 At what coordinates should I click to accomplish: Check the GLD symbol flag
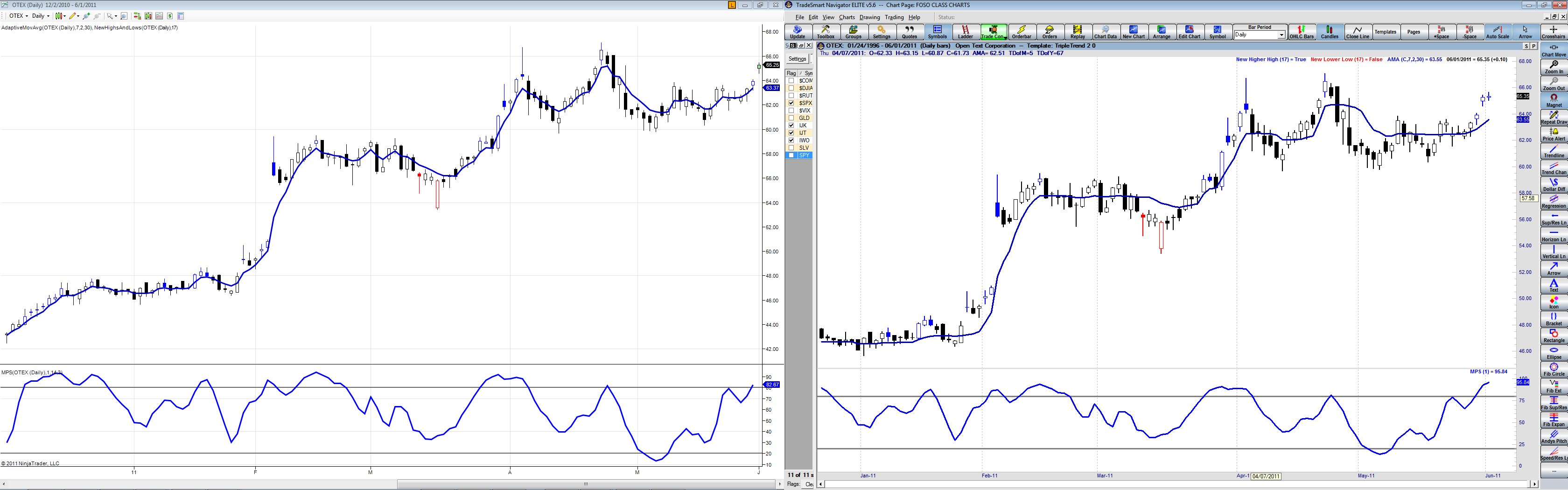791,118
